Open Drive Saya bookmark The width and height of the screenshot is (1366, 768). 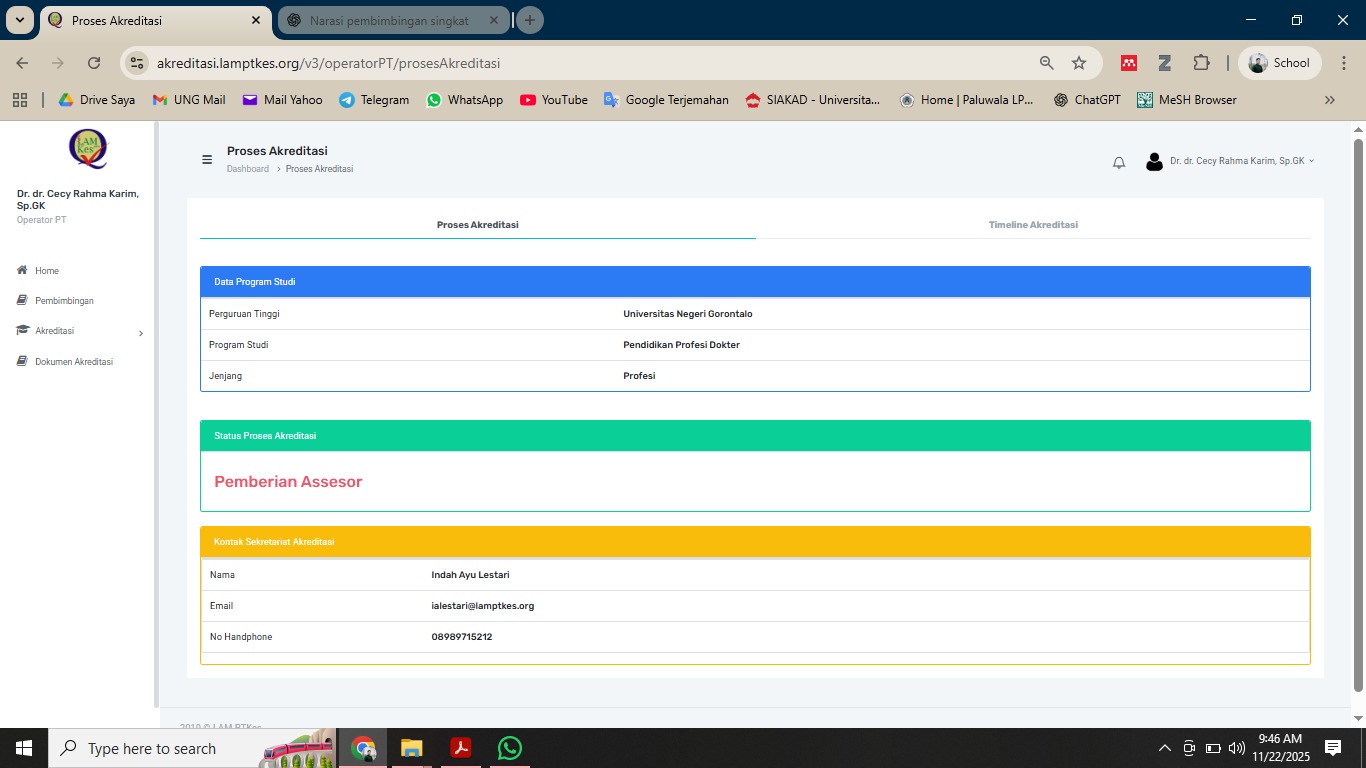click(x=96, y=100)
